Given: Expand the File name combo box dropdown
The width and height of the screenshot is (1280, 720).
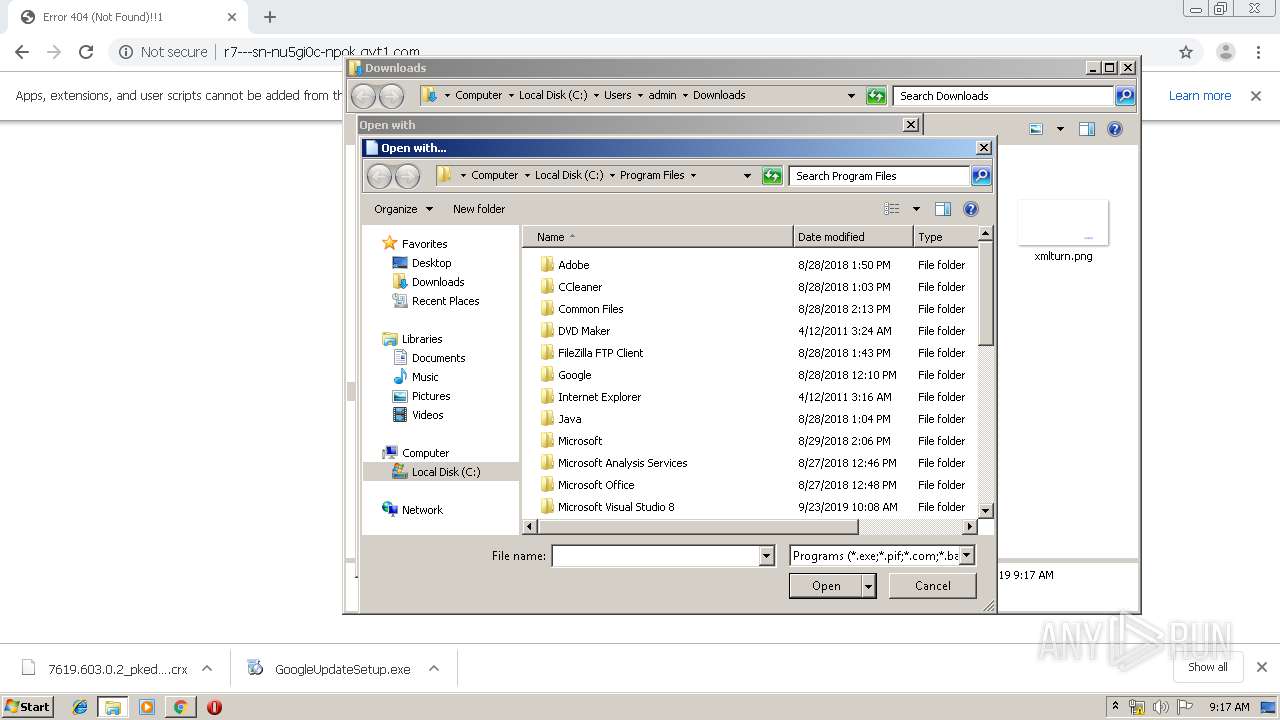Looking at the screenshot, I should point(767,556).
